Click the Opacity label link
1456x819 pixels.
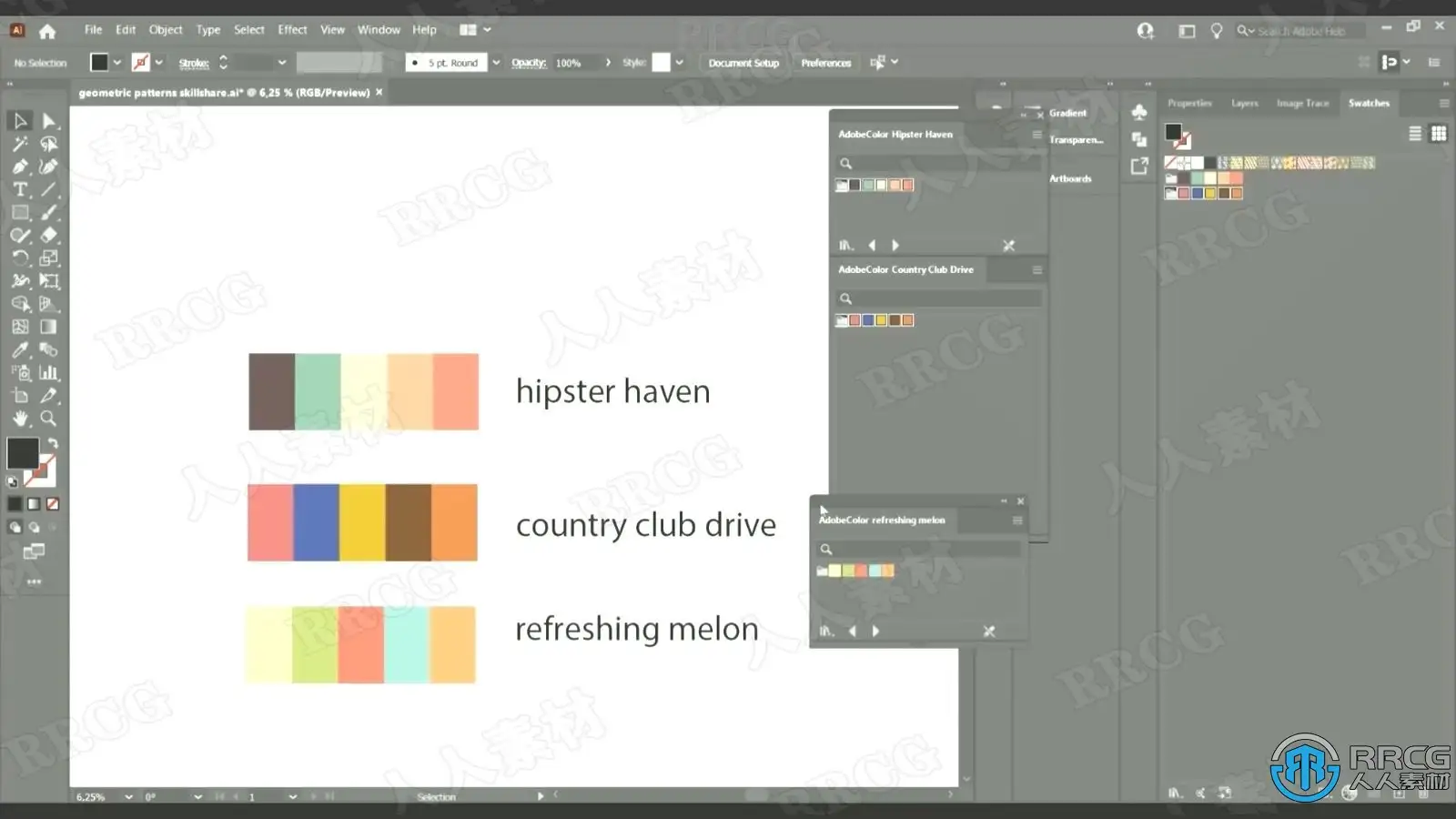click(529, 63)
